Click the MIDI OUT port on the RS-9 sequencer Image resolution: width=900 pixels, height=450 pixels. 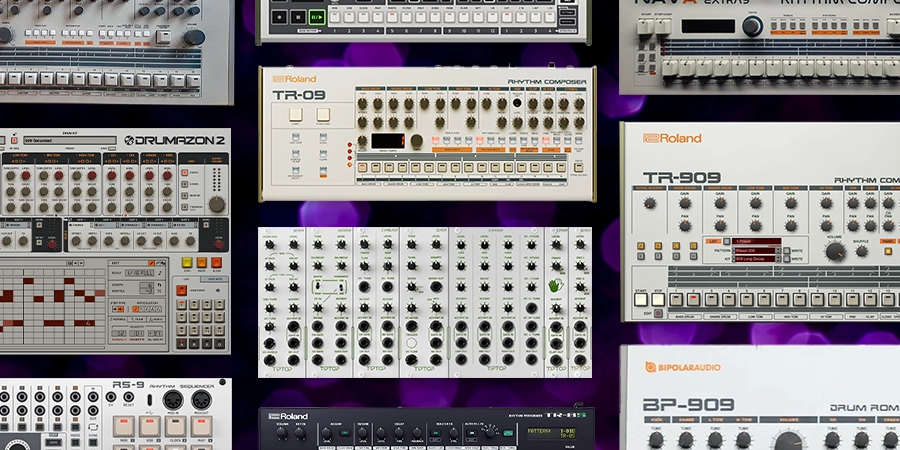coord(201,399)
